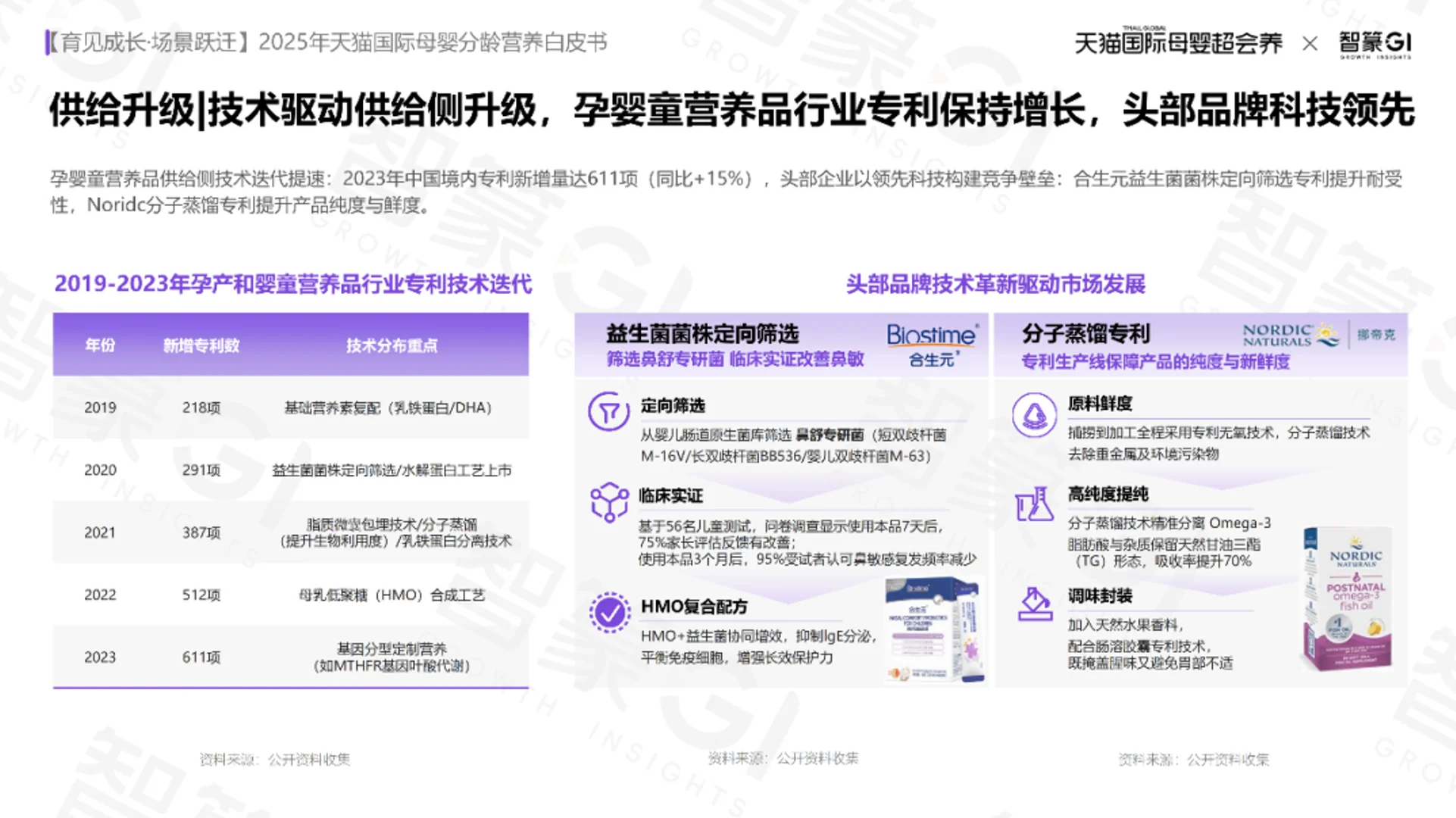Click the whitepaper header 2025年天猫国际母婴分龄营养白皮书
The image size is (1456, 818).
pos(433,42)
